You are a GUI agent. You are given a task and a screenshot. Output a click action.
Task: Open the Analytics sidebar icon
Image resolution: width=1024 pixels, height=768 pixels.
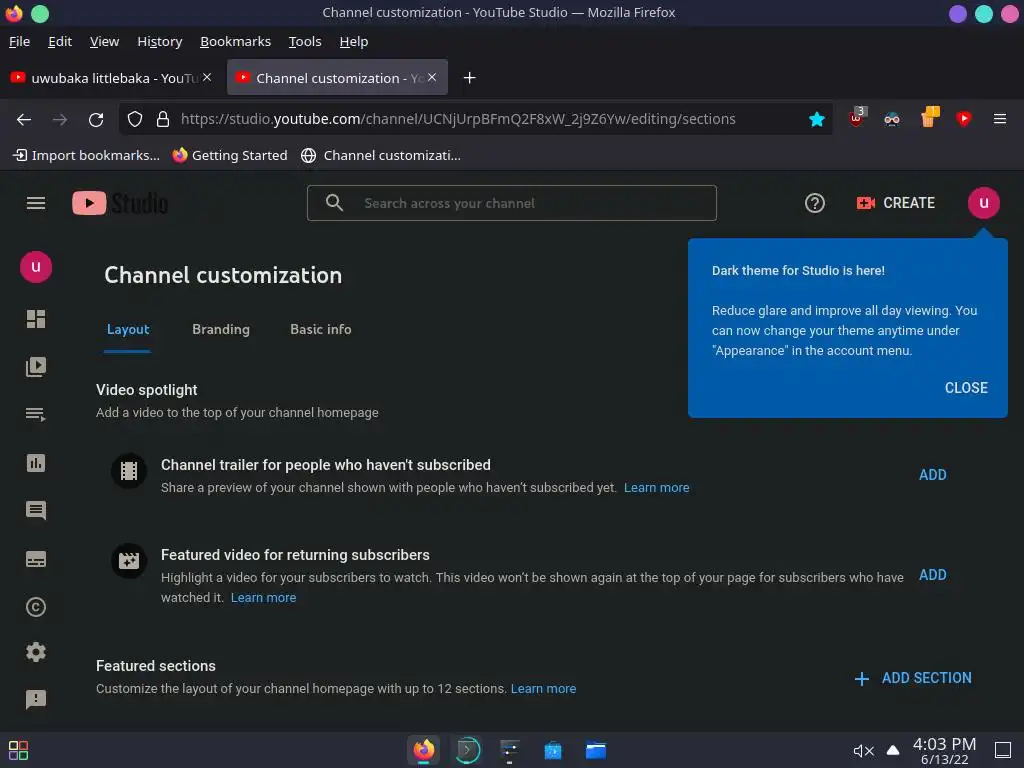36,463
